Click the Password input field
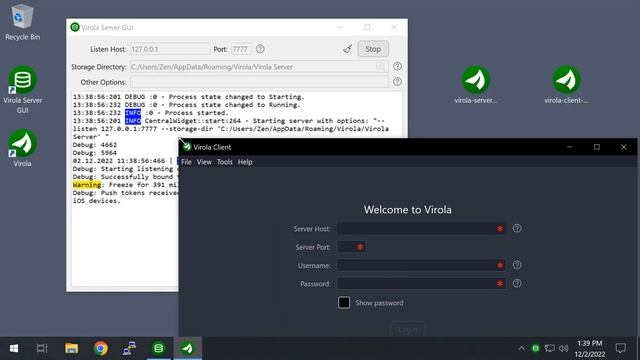 click(421, 284)
